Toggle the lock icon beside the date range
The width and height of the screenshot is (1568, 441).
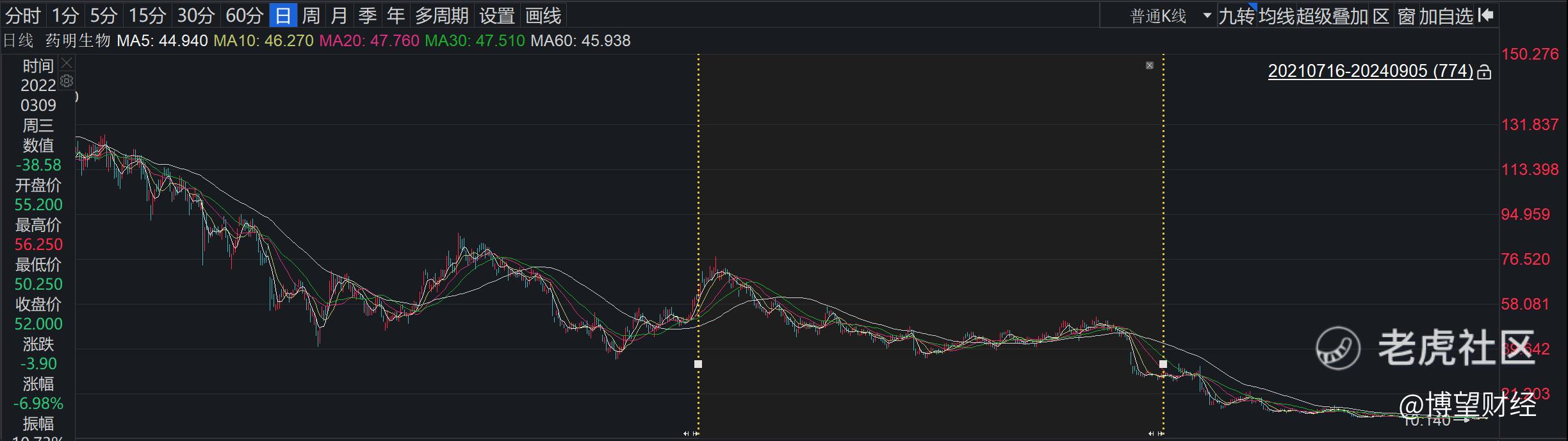click(1484, 72)
